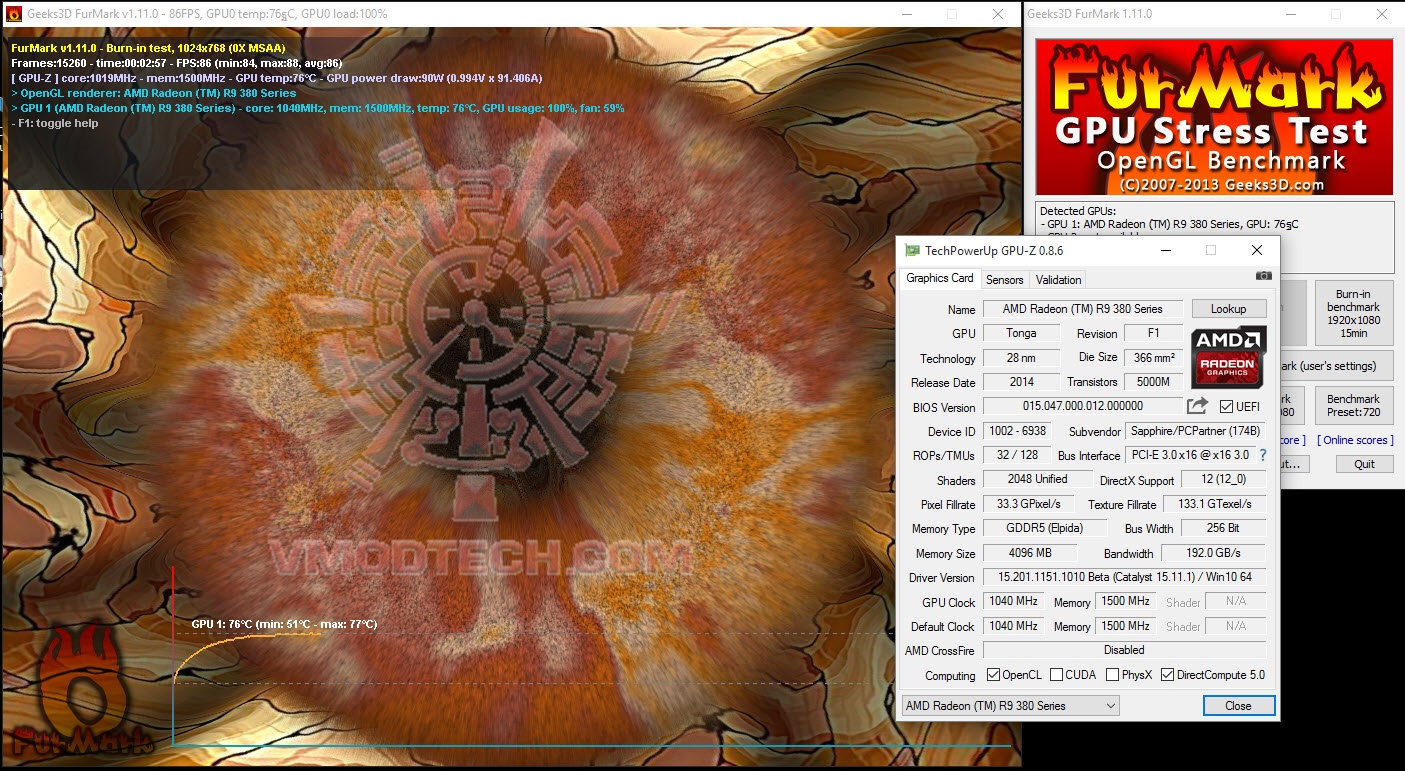
Task: Run the Benchmark Preset:720 button
Action: 1353,405
